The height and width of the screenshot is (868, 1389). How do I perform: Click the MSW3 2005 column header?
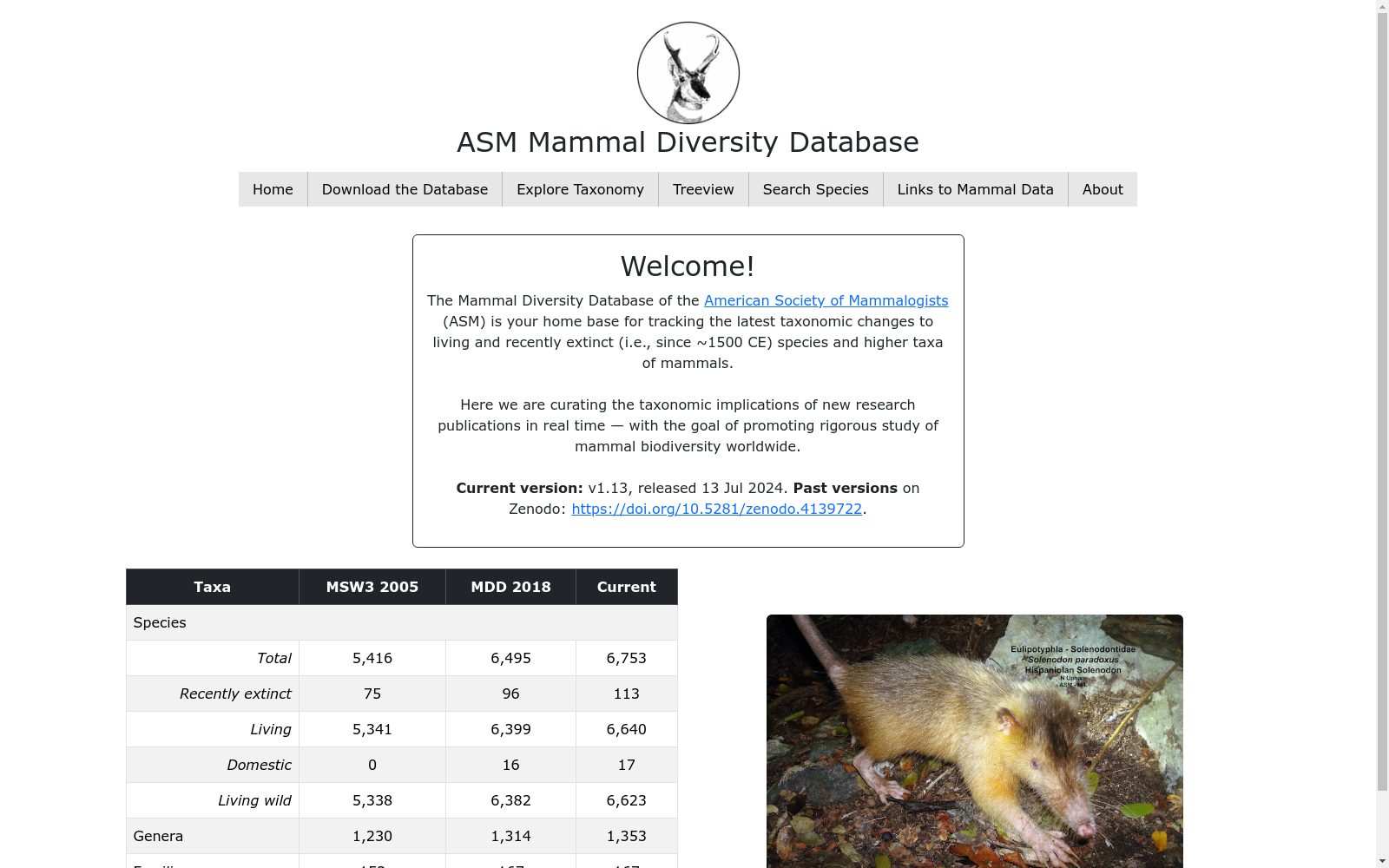point(372,587)
